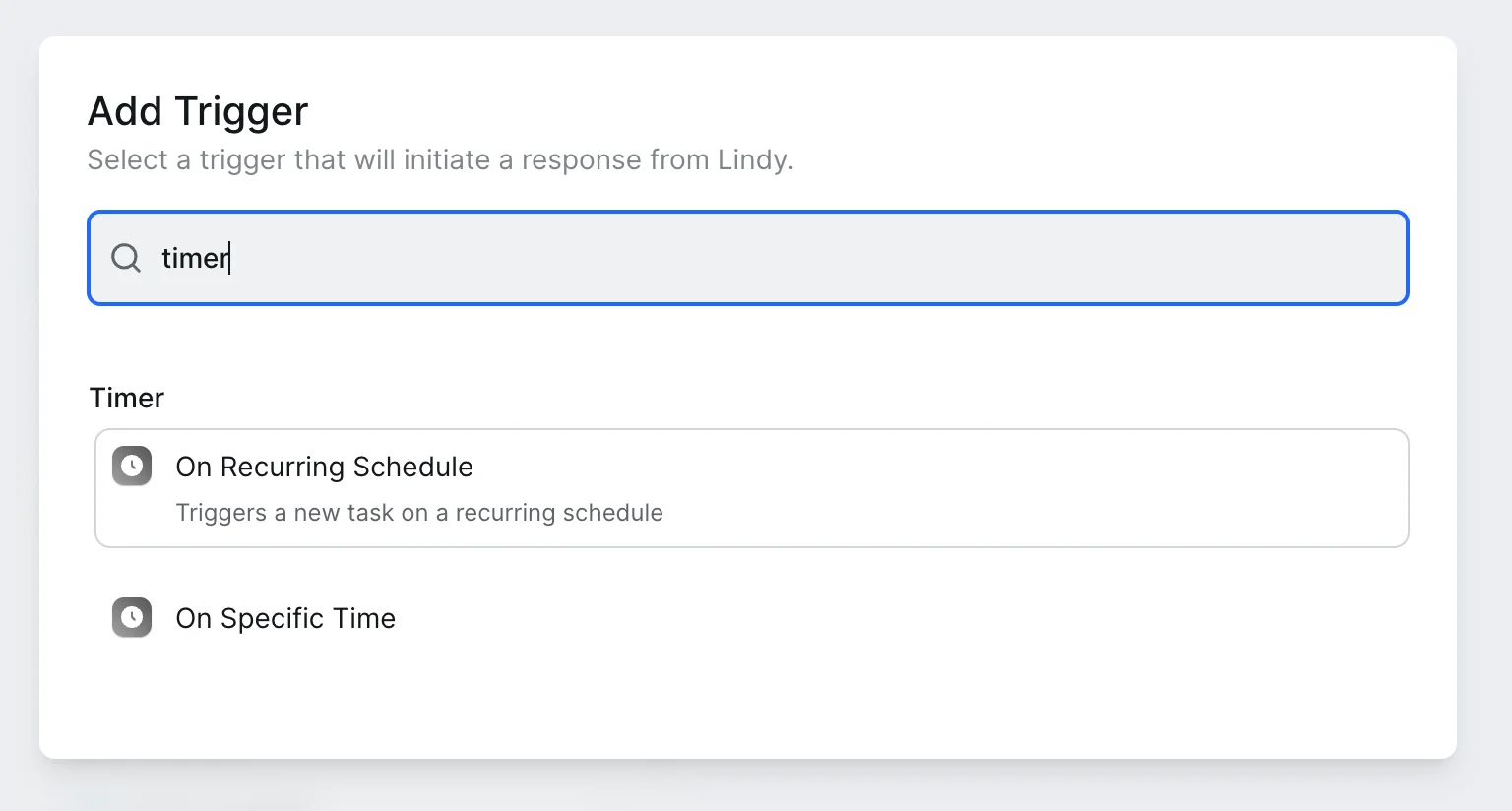The height and width of the screenshot is (811, 1512).
Task: Focus the trigger search input field
Action: click(748, 258)
